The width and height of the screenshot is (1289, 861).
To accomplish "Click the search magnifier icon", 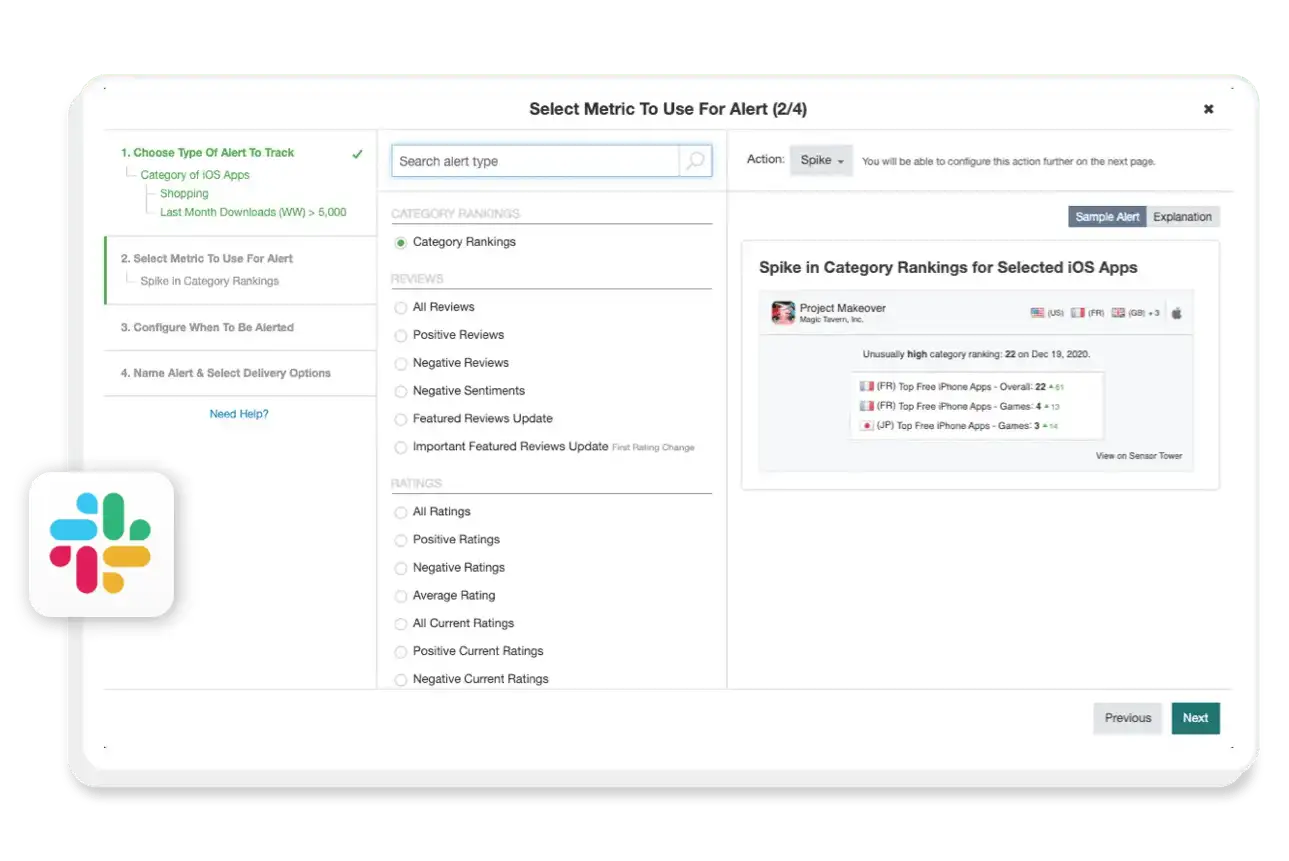I will click(x=696, y=160).
